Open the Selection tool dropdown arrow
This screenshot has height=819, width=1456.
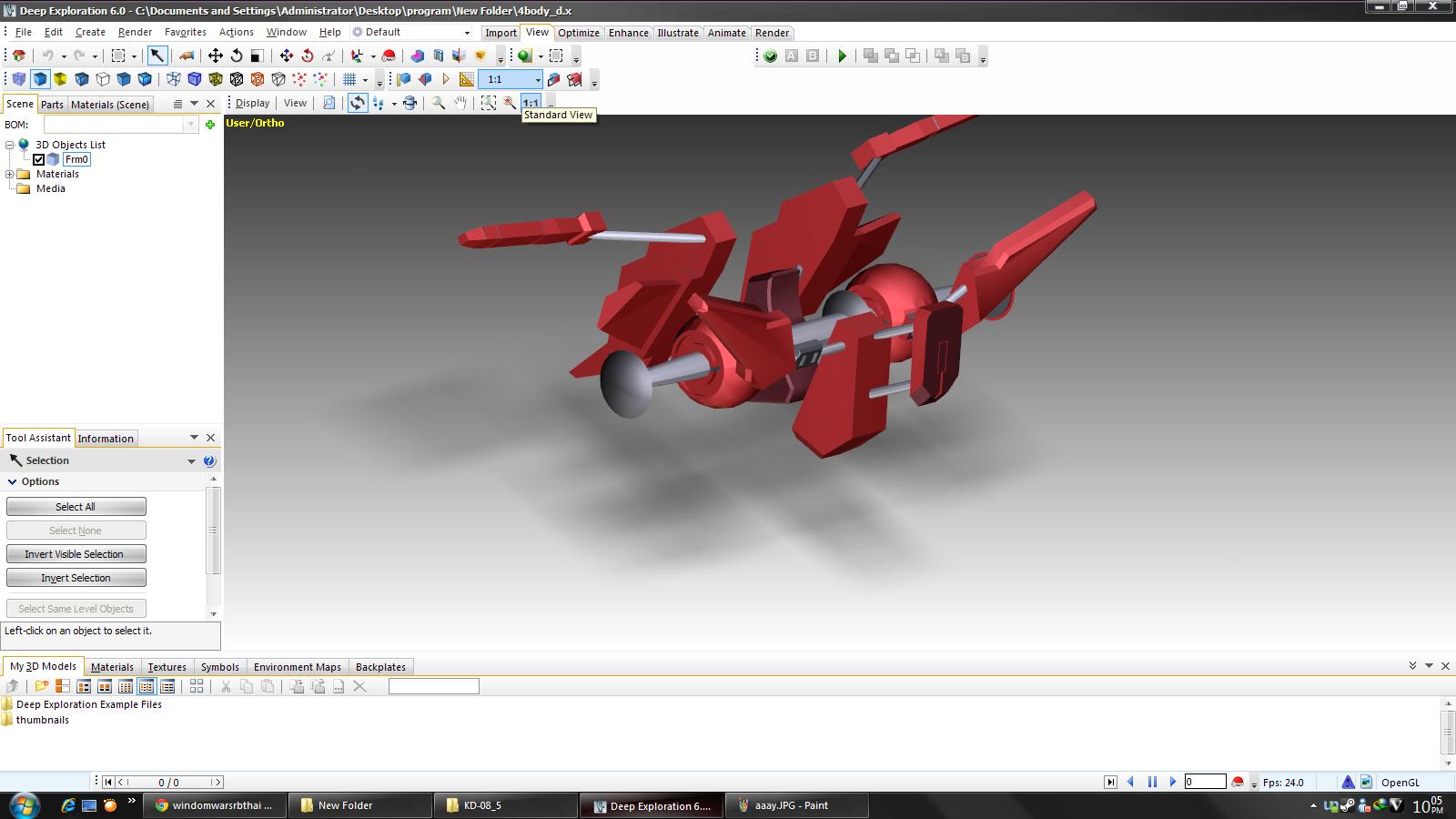191,461
